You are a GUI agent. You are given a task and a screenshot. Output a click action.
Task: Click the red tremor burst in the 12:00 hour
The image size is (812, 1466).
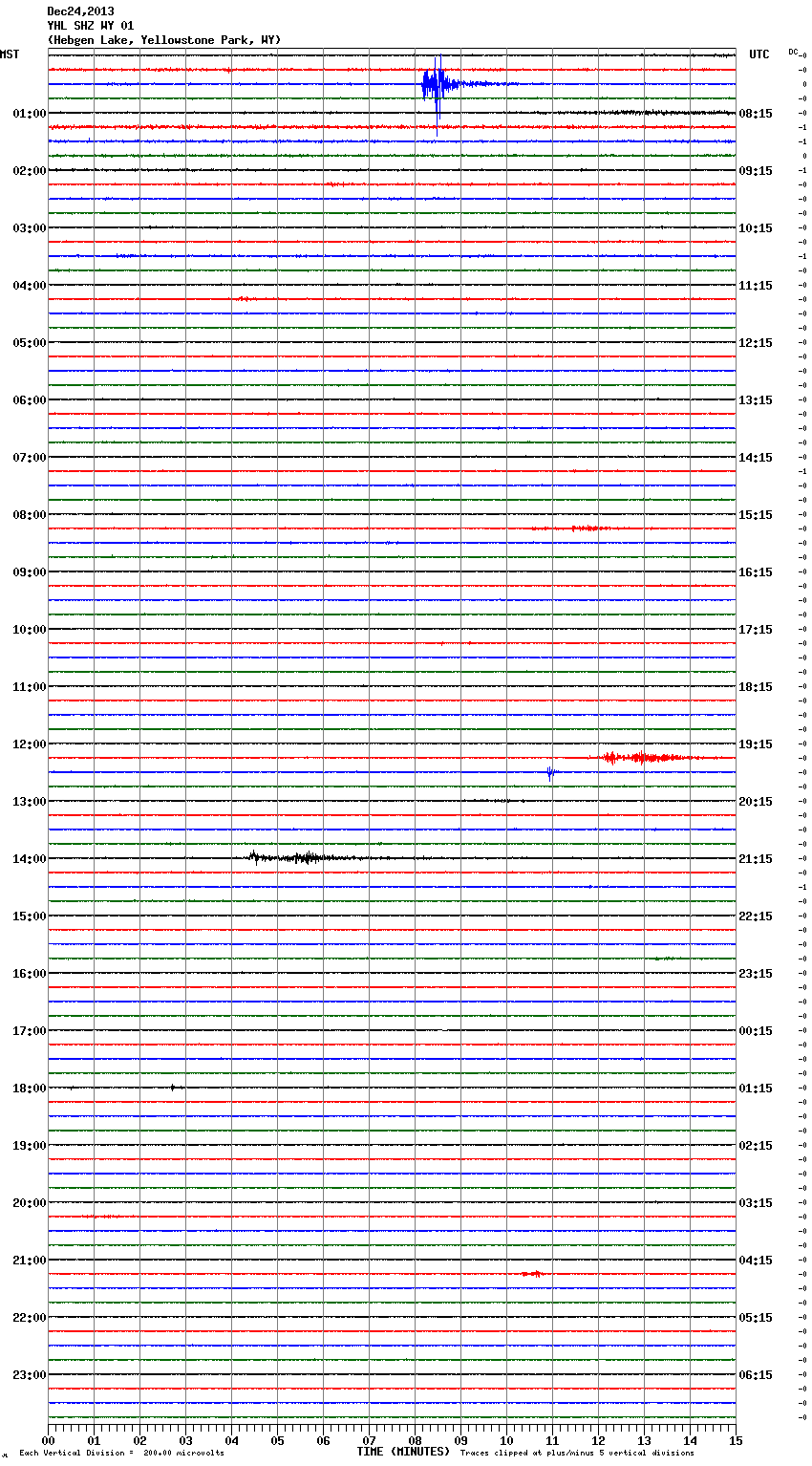point(645,758)
